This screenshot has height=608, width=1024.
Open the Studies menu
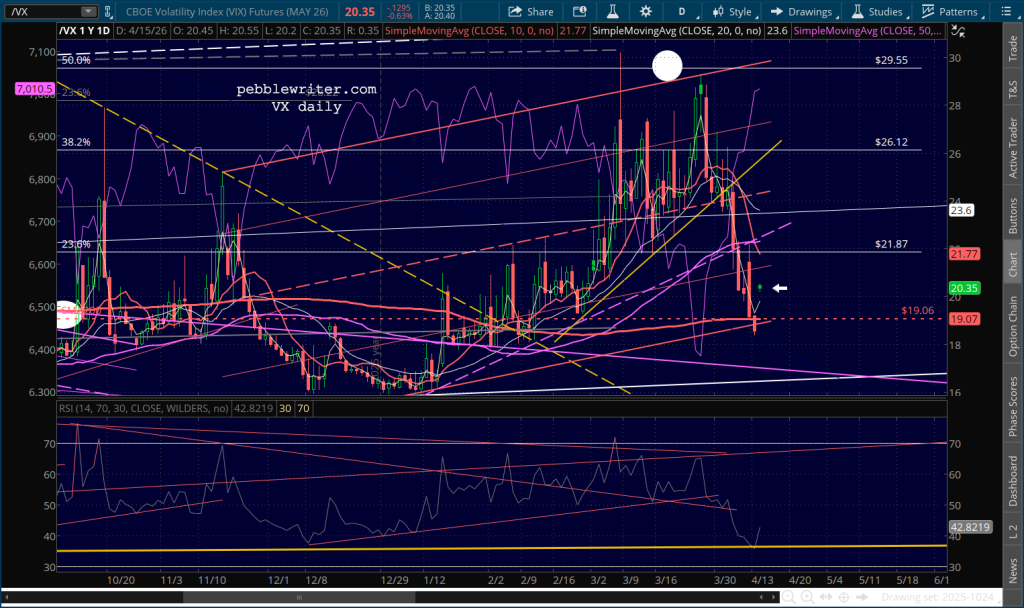click(x=878, y=12)
